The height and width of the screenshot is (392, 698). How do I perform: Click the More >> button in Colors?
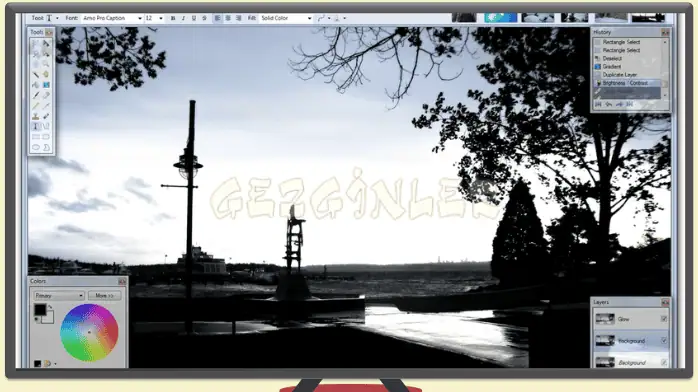(104, 295)
